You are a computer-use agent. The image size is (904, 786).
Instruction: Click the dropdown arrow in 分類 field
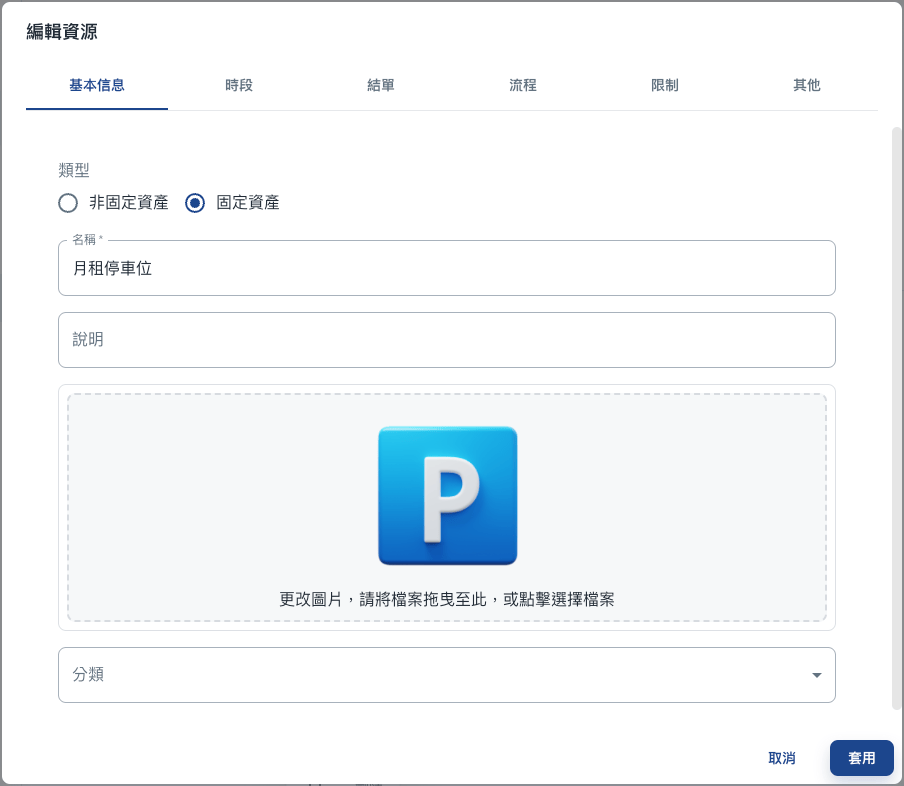pyautogui.click(x=816, y=675)
